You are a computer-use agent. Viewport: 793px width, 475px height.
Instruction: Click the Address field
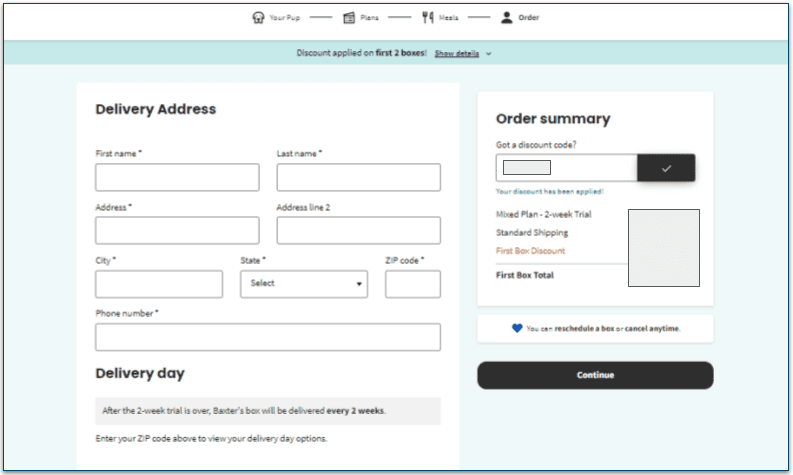[x=177, y=231]
